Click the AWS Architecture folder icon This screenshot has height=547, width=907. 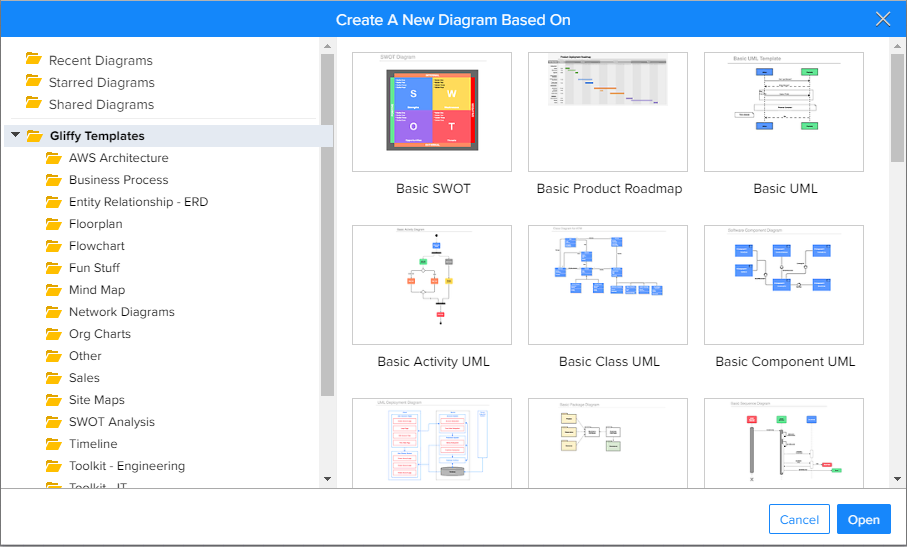click(54, 158)
